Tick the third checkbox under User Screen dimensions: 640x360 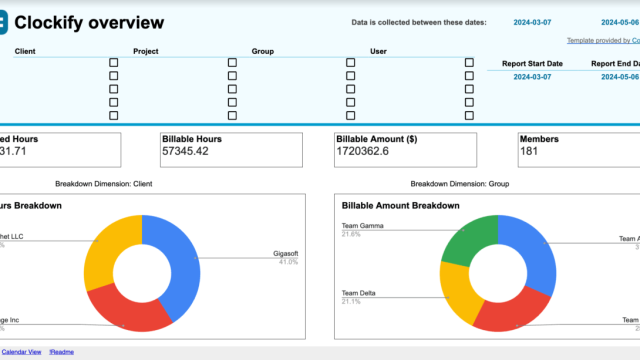[469, 89]
